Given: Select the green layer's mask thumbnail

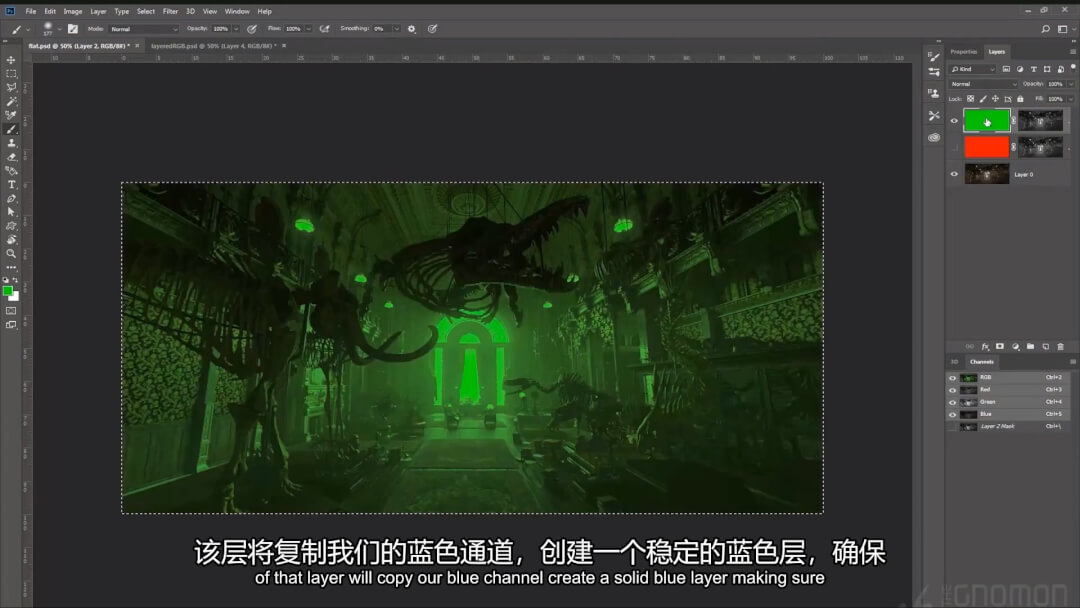Looking at the screenshot, I should coord(1040,120).
